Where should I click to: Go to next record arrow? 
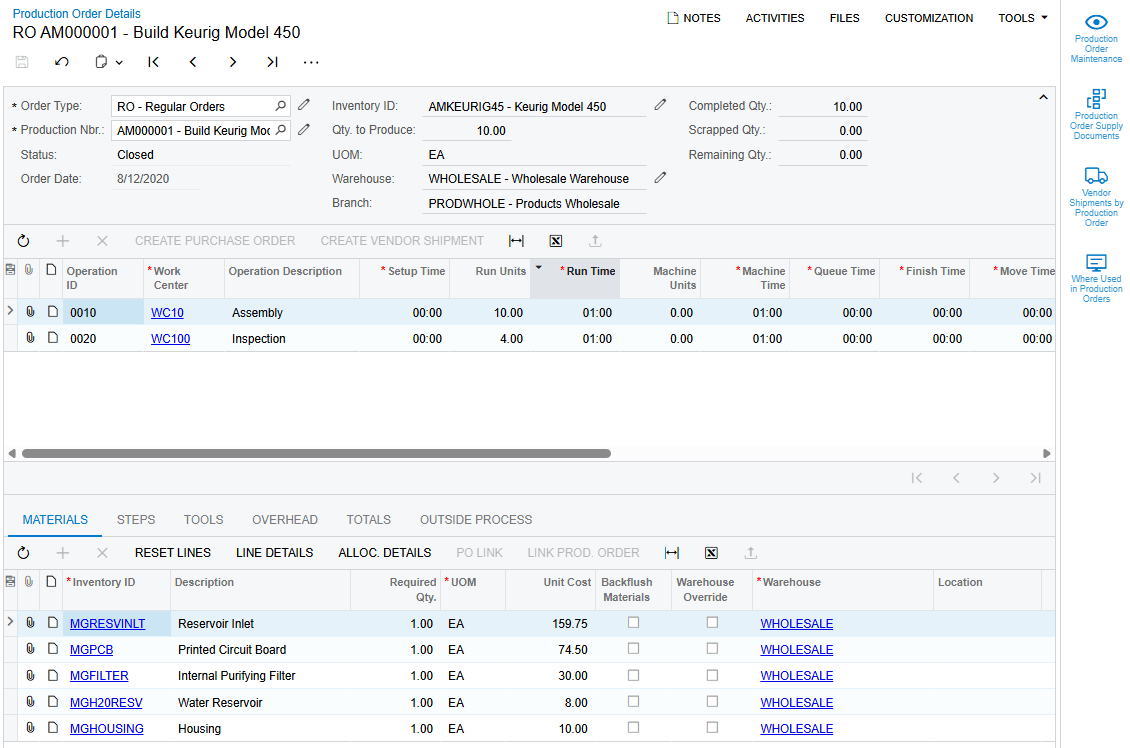click(233, 62)
